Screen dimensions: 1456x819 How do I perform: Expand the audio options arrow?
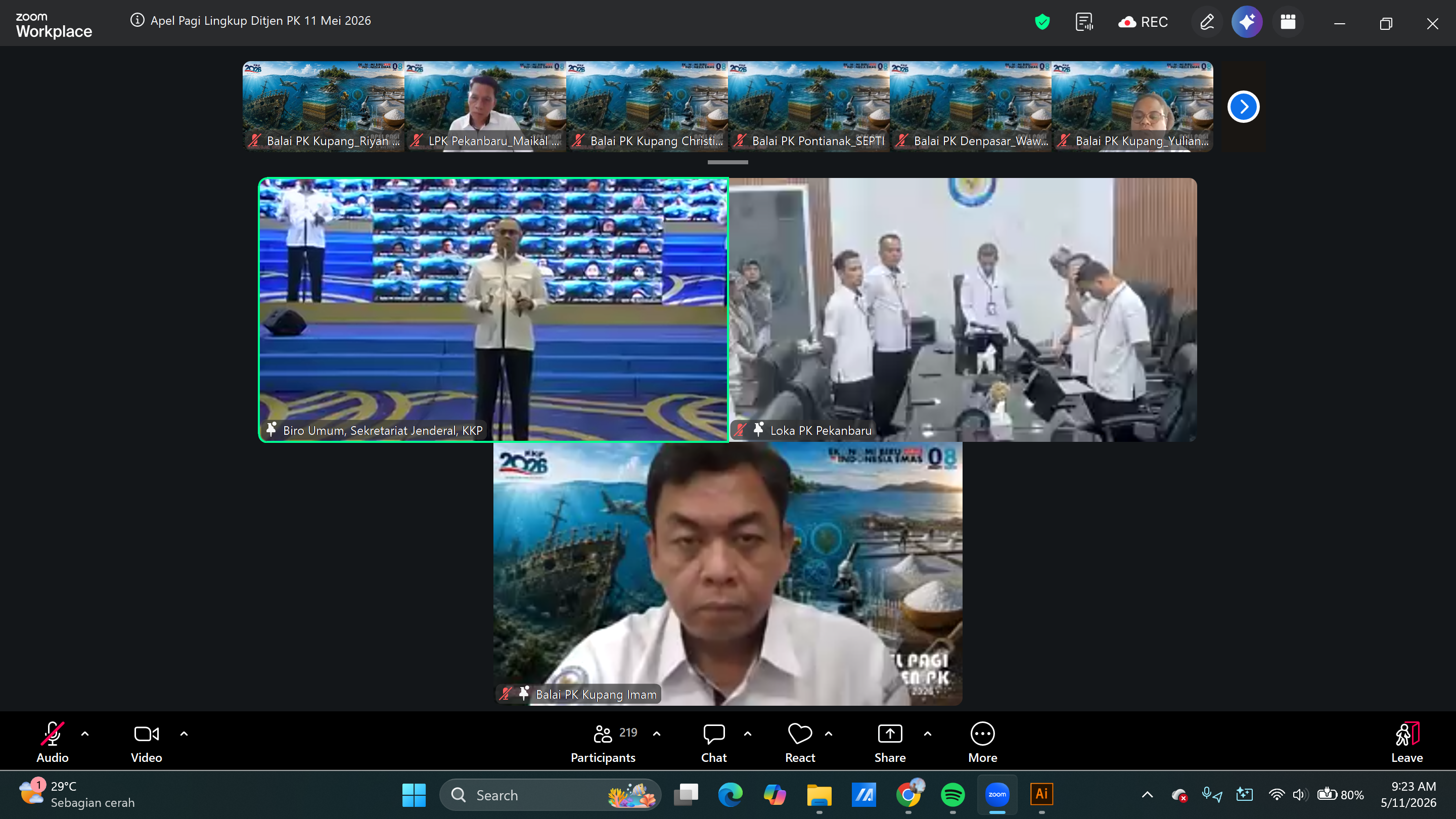tap(85, 734)
